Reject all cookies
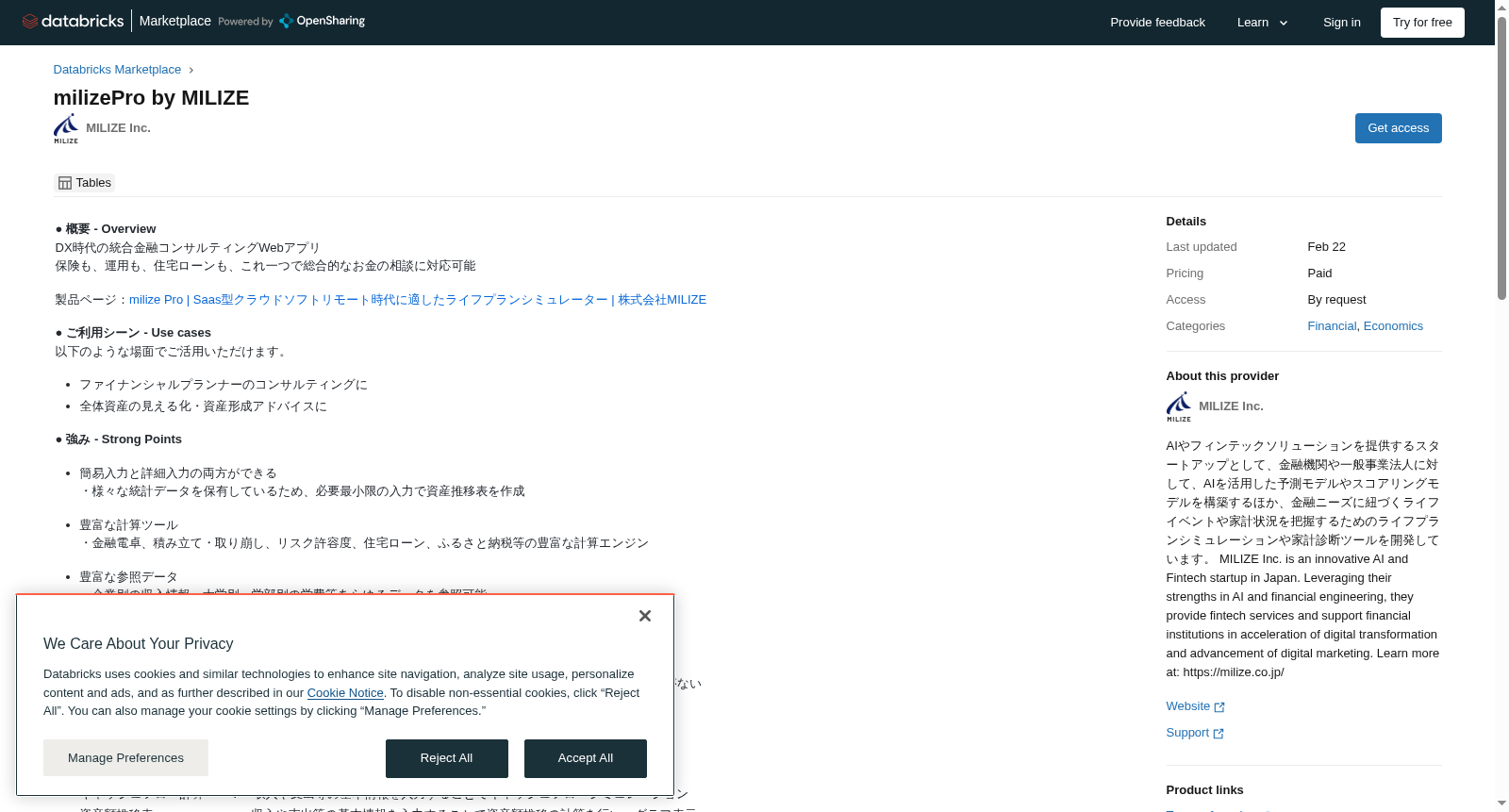The height and width of the screenshot is (812, 1509). [x=446, y=758]
